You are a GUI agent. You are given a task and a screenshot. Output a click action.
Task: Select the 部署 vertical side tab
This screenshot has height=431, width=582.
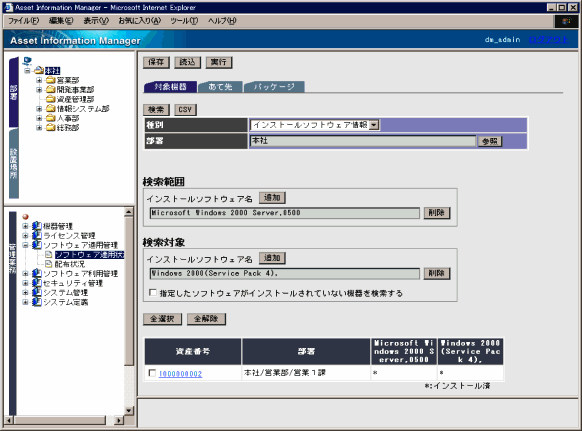coord(14,92)
